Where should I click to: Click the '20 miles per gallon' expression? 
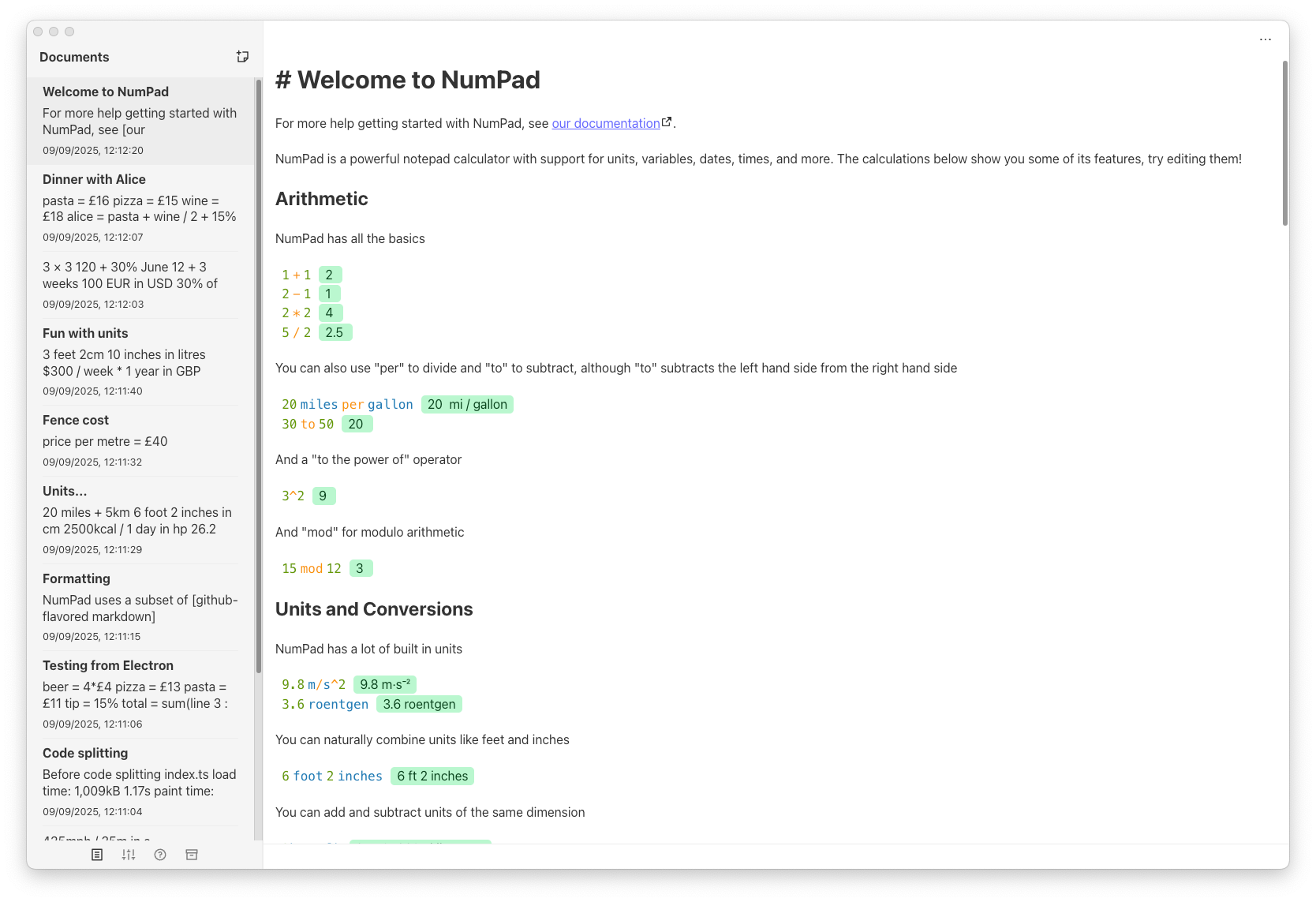coord(347,404)
